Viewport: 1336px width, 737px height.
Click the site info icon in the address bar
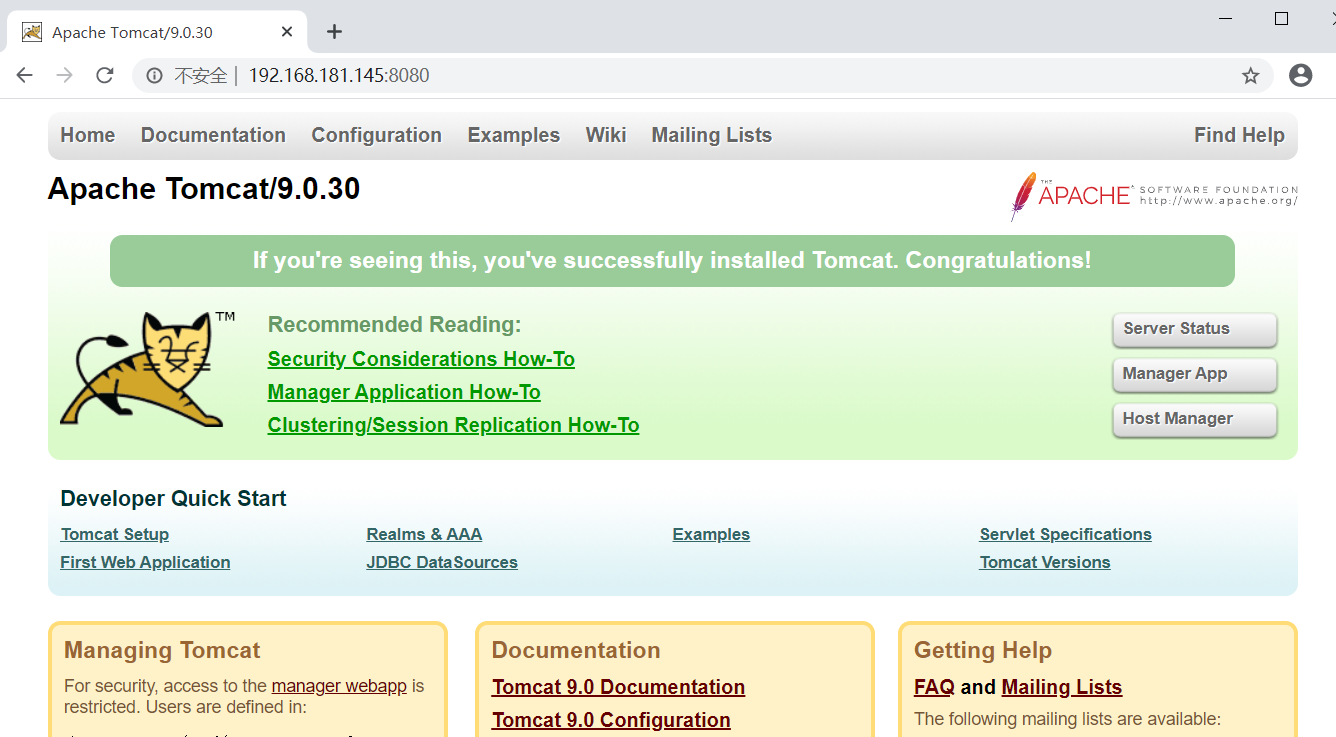(x=154, y=75)
